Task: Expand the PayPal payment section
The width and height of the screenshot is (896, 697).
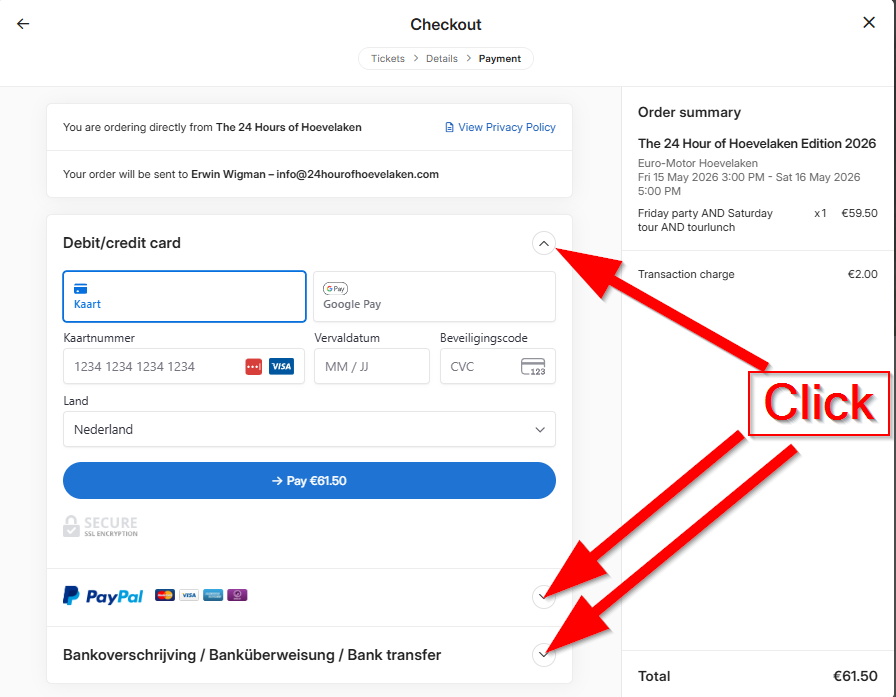Action: pyautogui.click(x=543, y=597)
